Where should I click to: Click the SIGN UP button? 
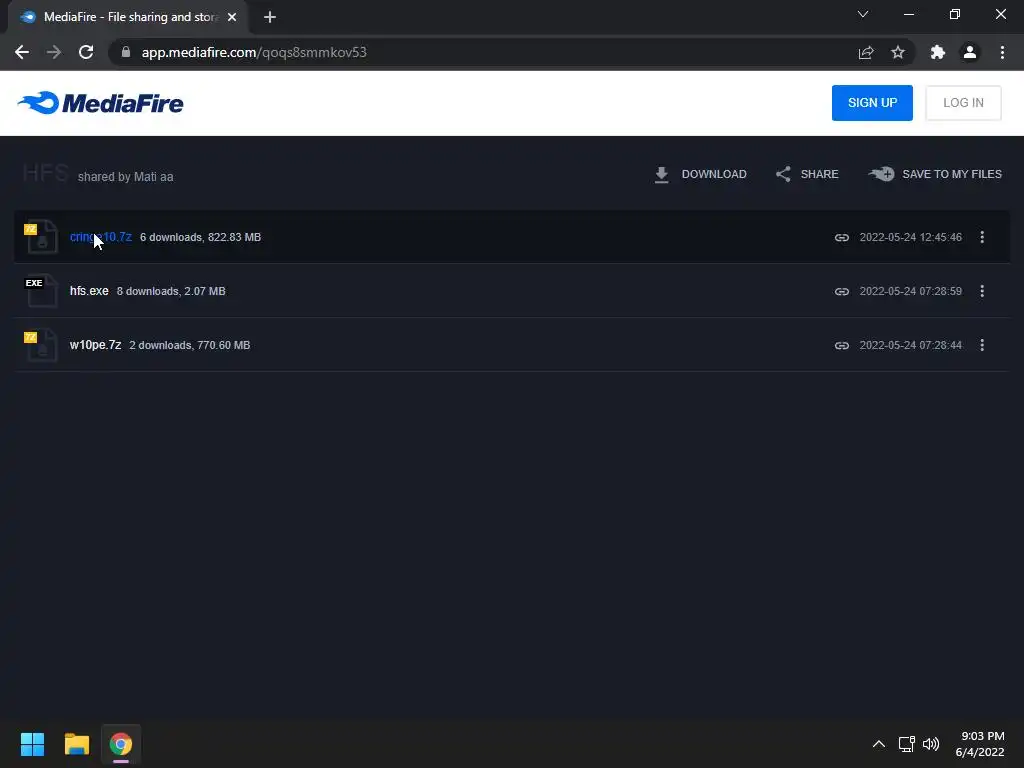pyautogui.click(x=872, y=103)
